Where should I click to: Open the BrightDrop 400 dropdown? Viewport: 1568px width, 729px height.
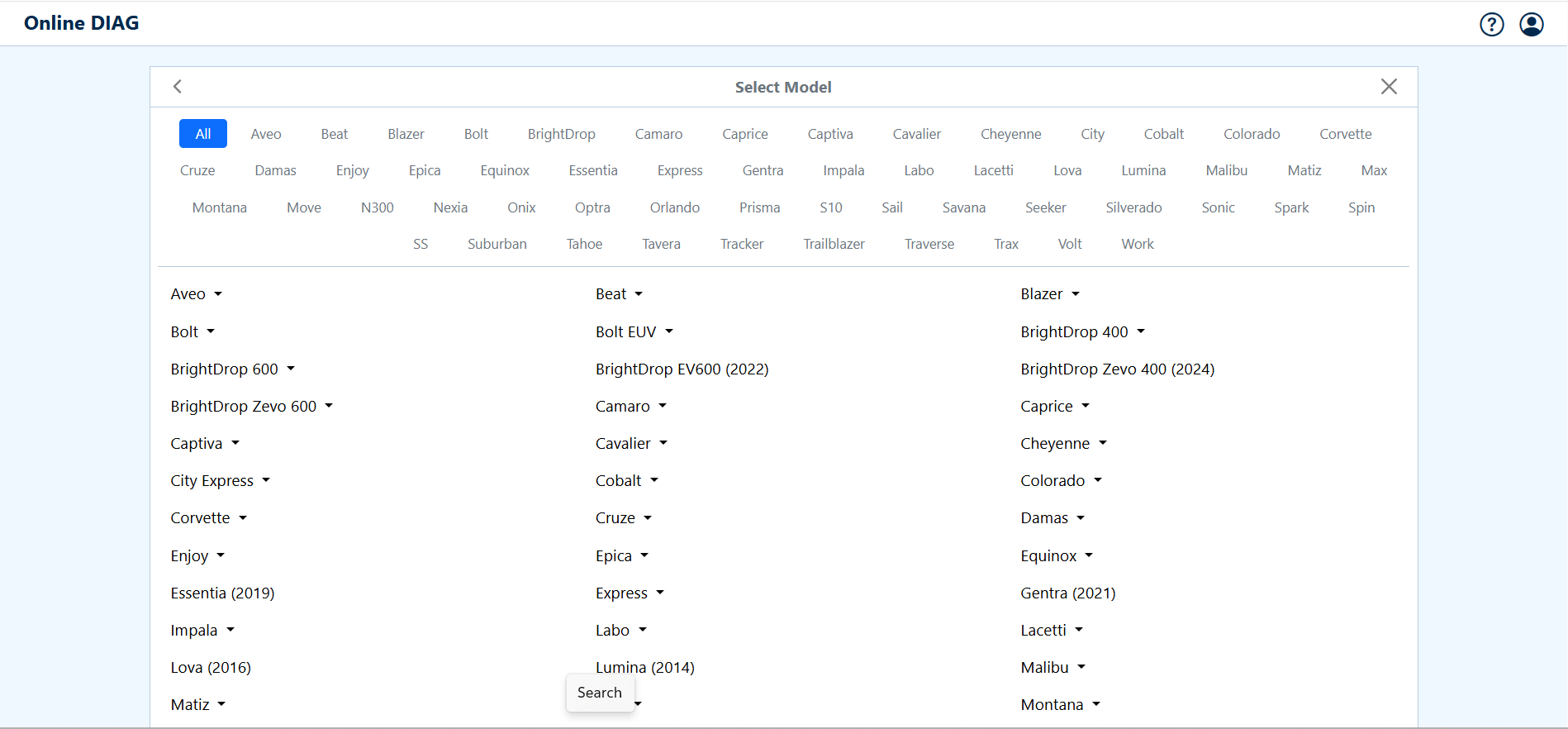point(1083,331)
